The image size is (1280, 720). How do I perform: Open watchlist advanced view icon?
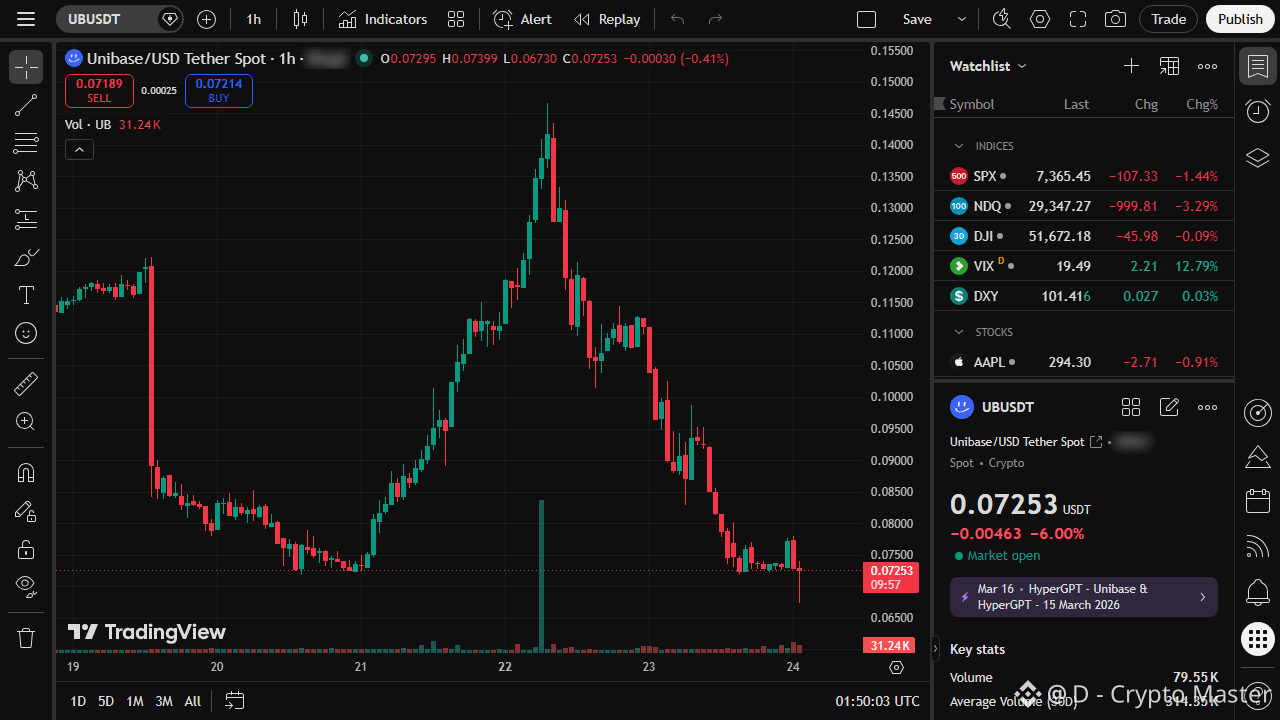coord(1169,66)
